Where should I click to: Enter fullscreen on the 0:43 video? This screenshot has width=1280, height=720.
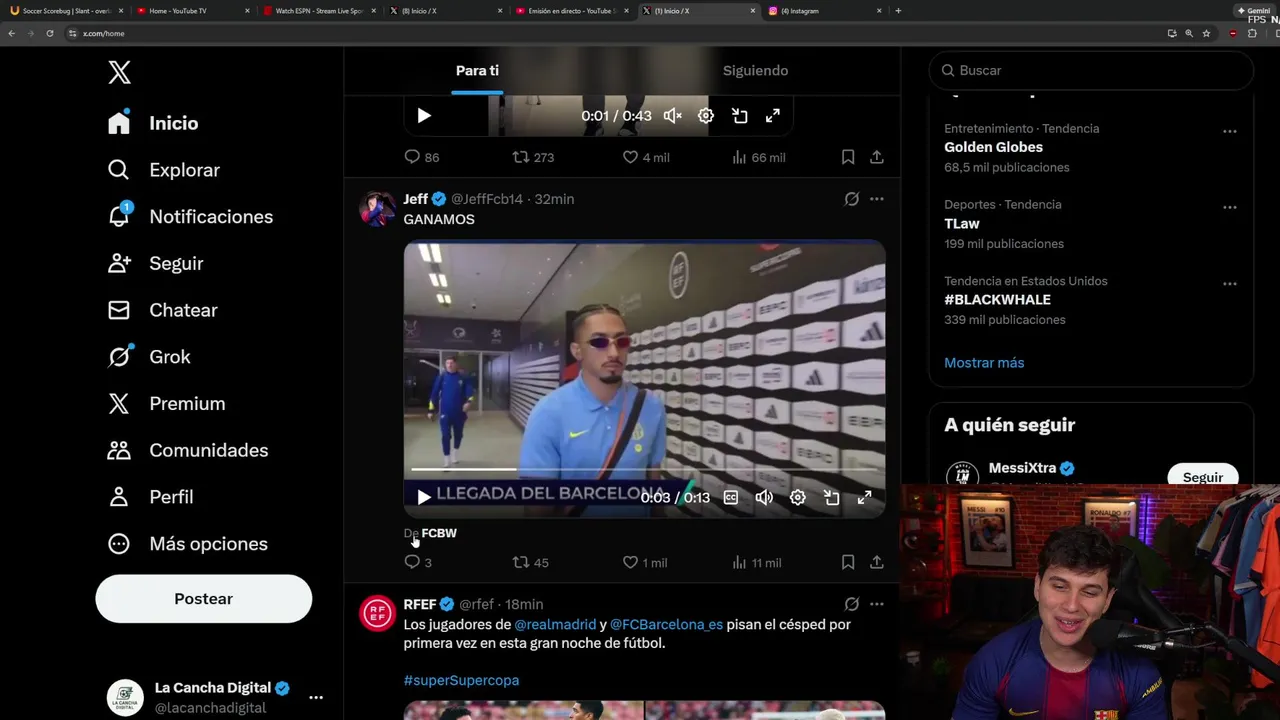[773, 116]
